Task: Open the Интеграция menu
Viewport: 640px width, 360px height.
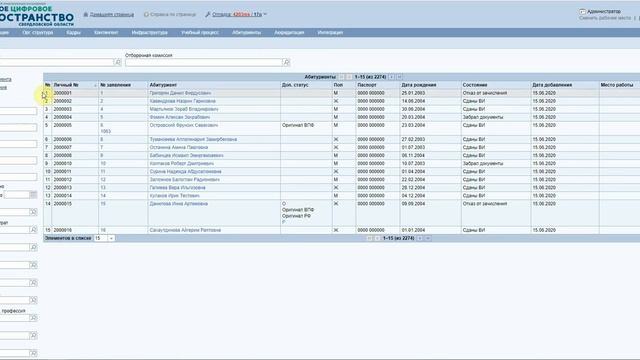Action: point(330,32)
